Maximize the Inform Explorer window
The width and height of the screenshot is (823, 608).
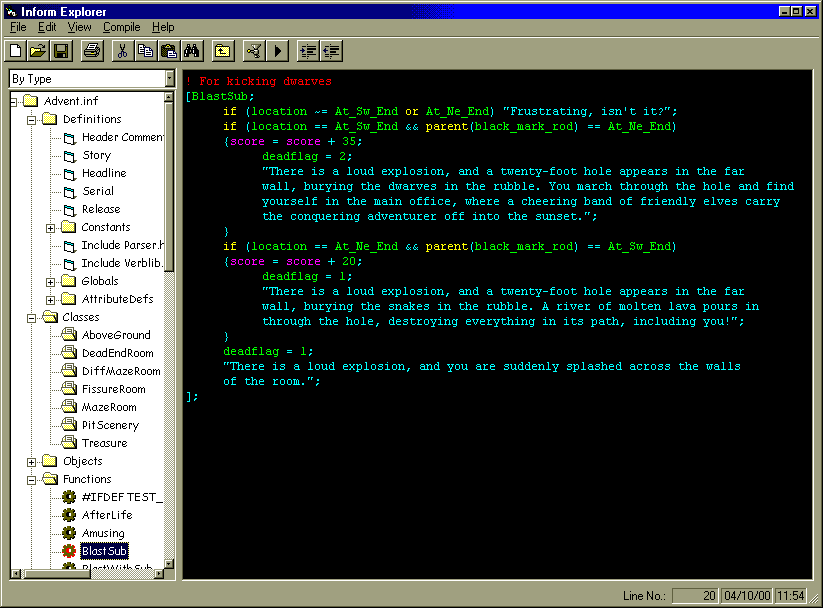[796, 11]
